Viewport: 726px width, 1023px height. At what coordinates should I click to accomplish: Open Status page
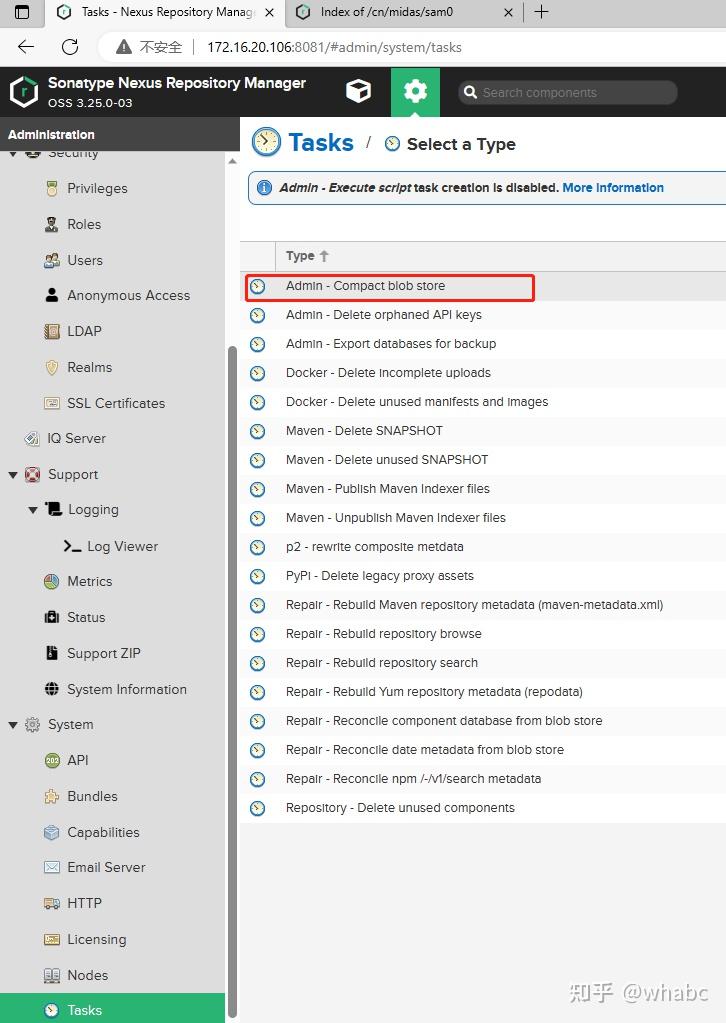(86, 617)
